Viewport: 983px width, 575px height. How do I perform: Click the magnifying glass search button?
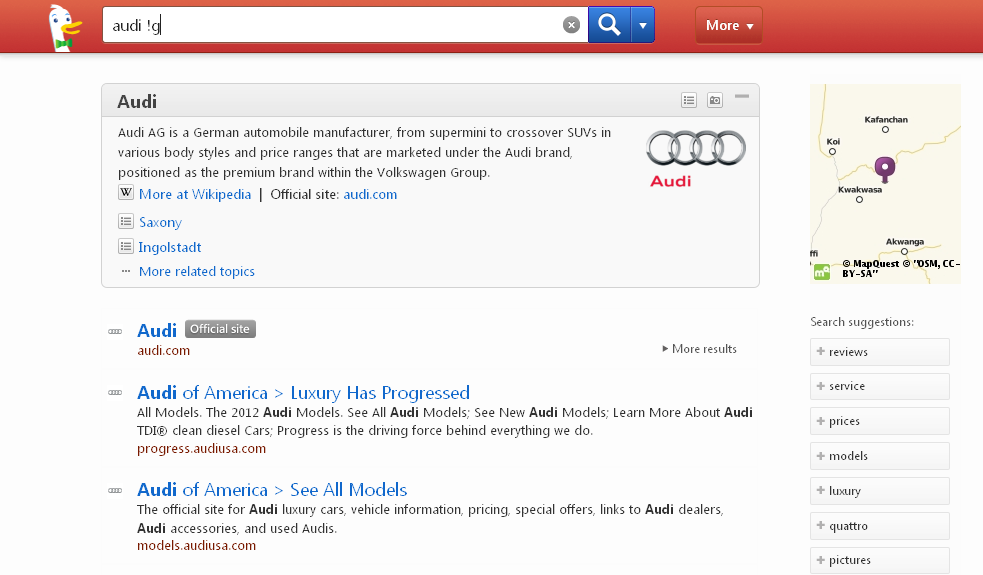(x=609, y=25)
